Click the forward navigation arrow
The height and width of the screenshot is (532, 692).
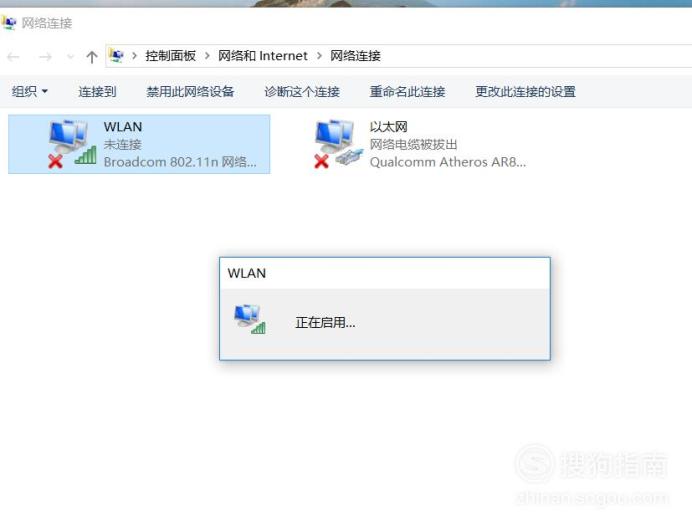coord(45,57)
